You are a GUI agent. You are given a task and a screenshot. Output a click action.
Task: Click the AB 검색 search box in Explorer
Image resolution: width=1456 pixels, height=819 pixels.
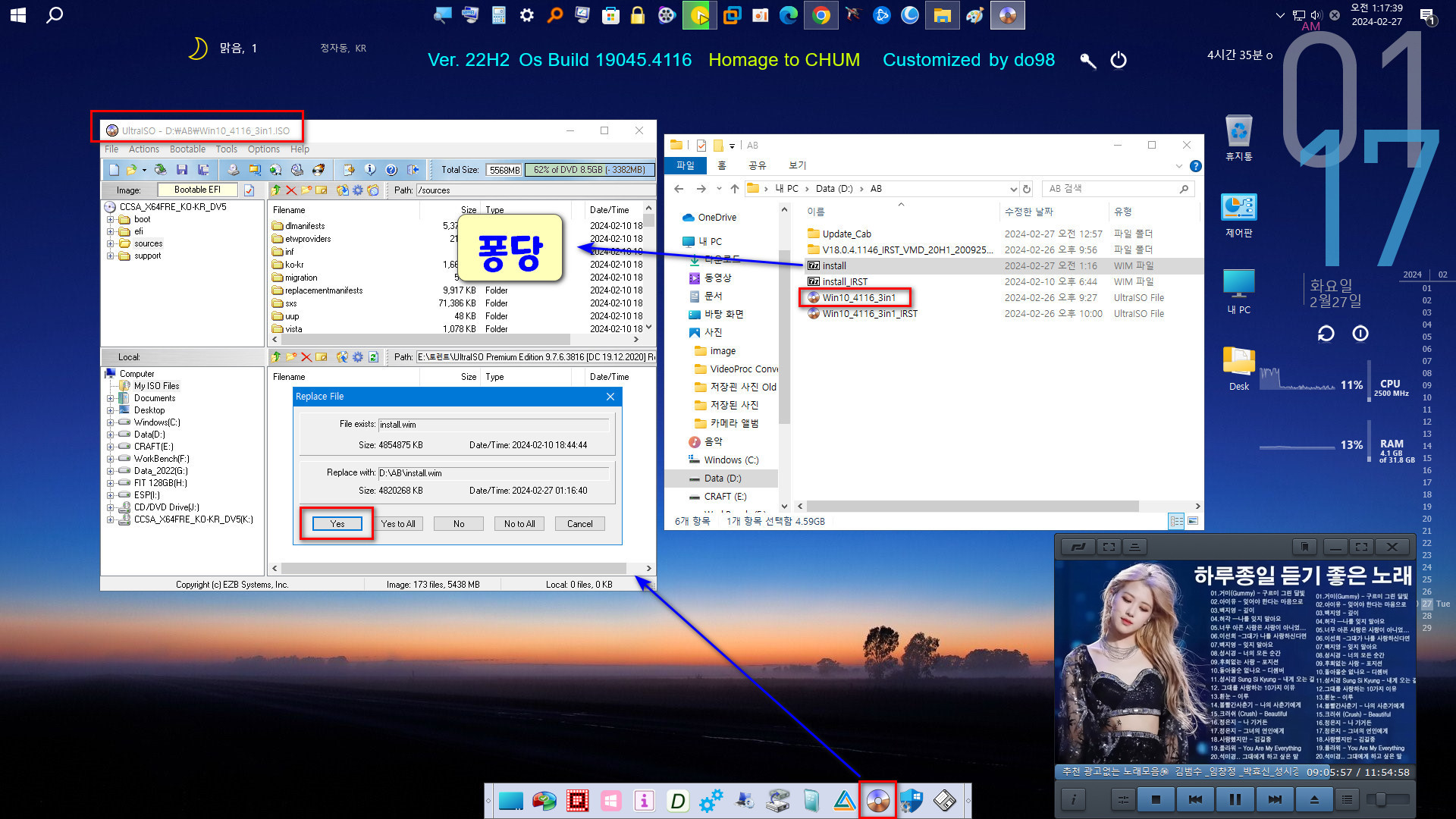click(1118, 189)
